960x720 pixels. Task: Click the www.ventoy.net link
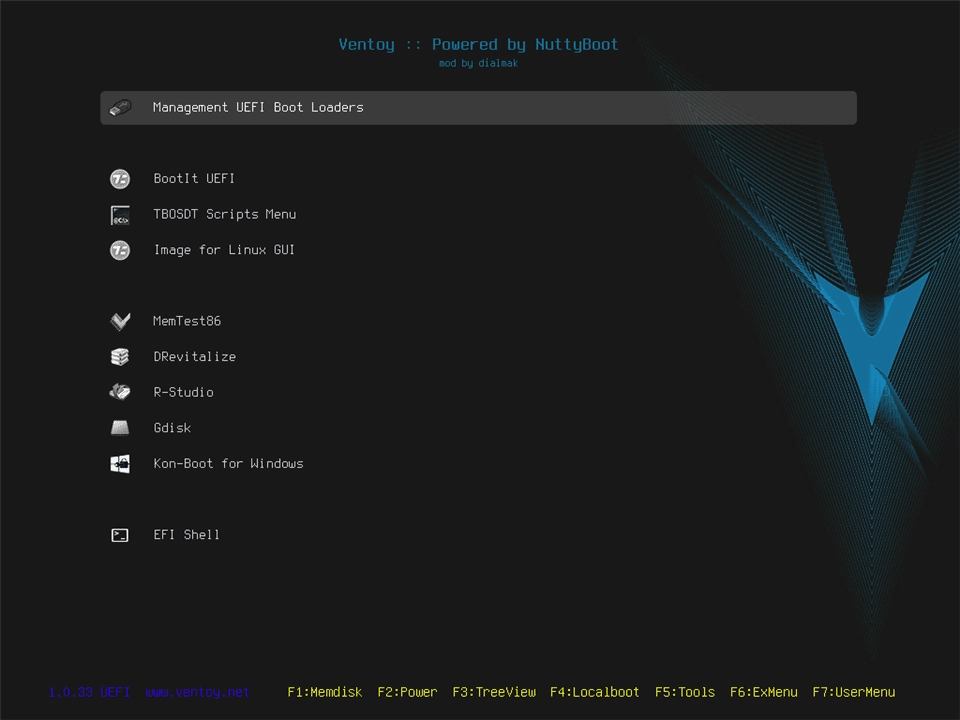198,692
